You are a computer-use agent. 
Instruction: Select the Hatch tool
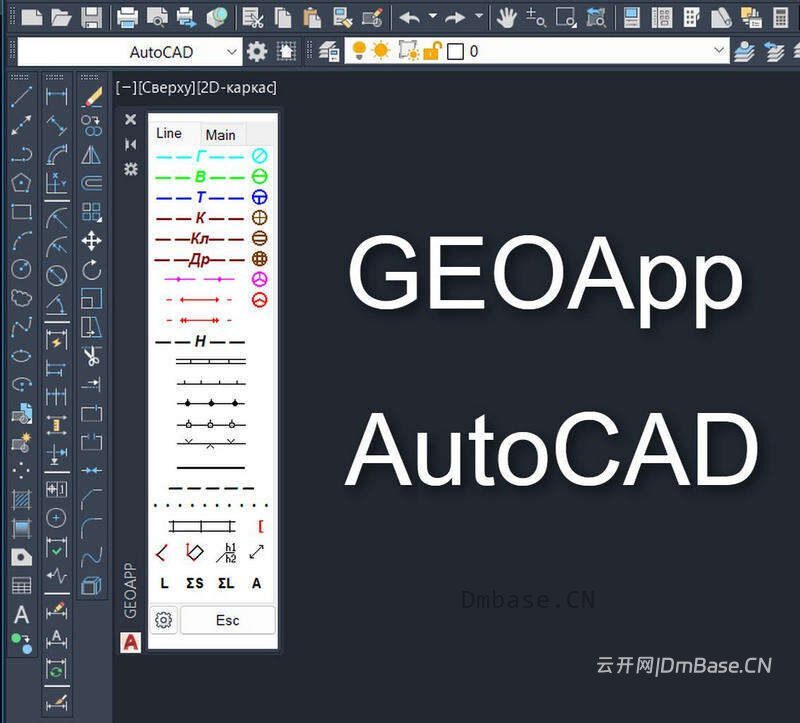coord(21,499)
